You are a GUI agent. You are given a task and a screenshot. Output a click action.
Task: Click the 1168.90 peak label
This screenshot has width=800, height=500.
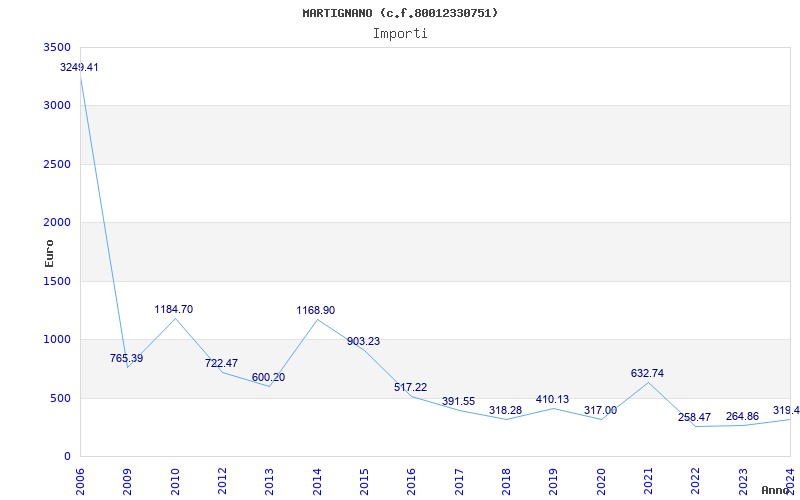[316, 310]
